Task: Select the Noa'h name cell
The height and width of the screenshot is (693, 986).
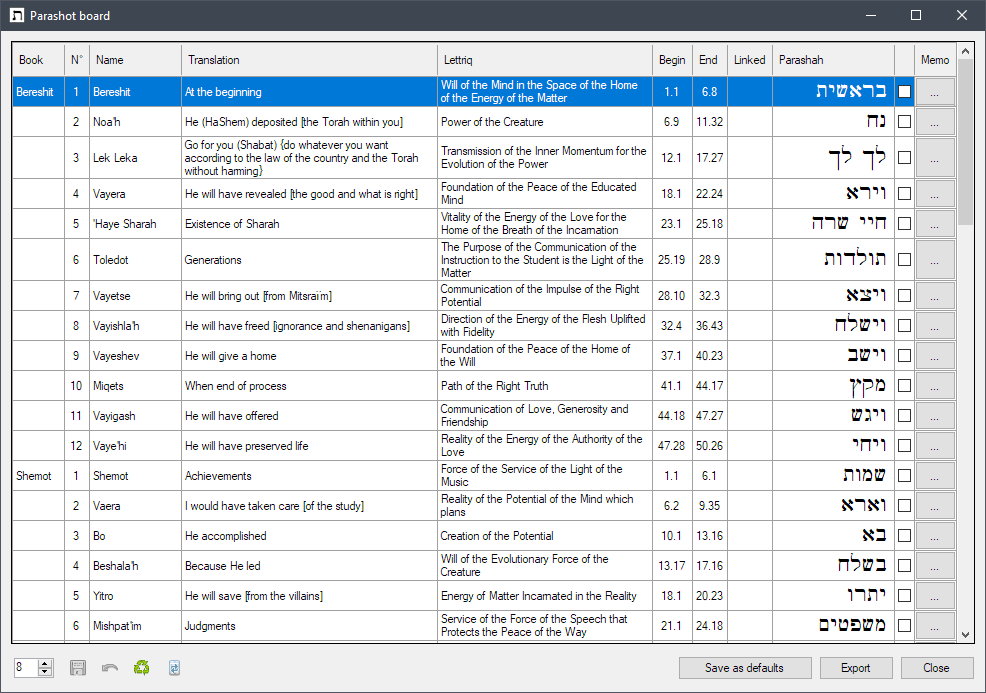Action: (135, 122)
